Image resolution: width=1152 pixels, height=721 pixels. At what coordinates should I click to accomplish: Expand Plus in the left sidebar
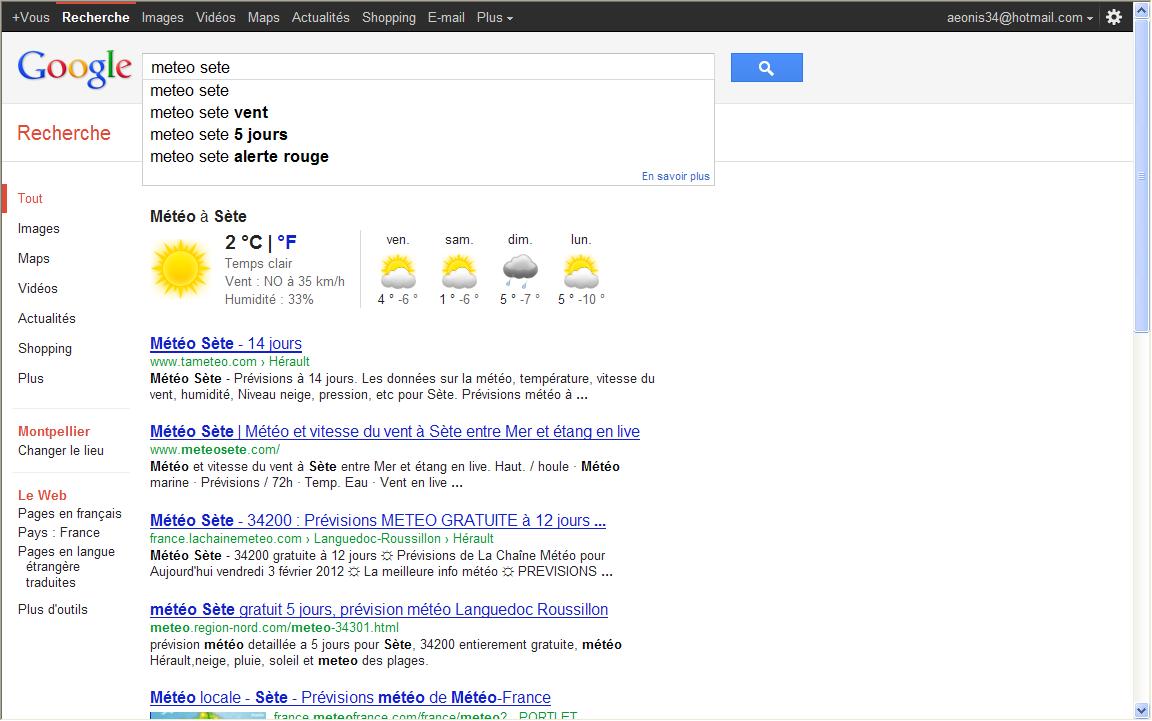31,379
